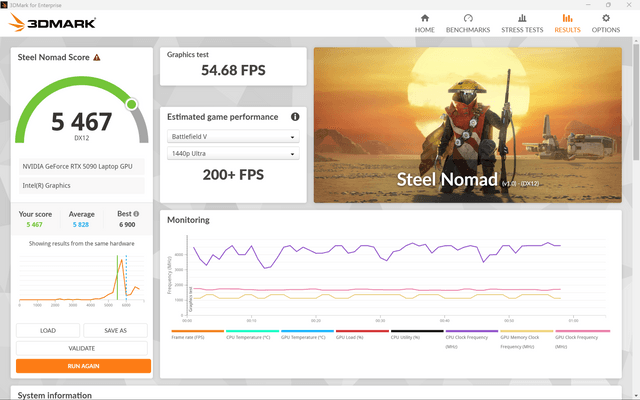Click the VALIDATE button
This screenshot has width=640, height=400.
[x=82, y=348]
